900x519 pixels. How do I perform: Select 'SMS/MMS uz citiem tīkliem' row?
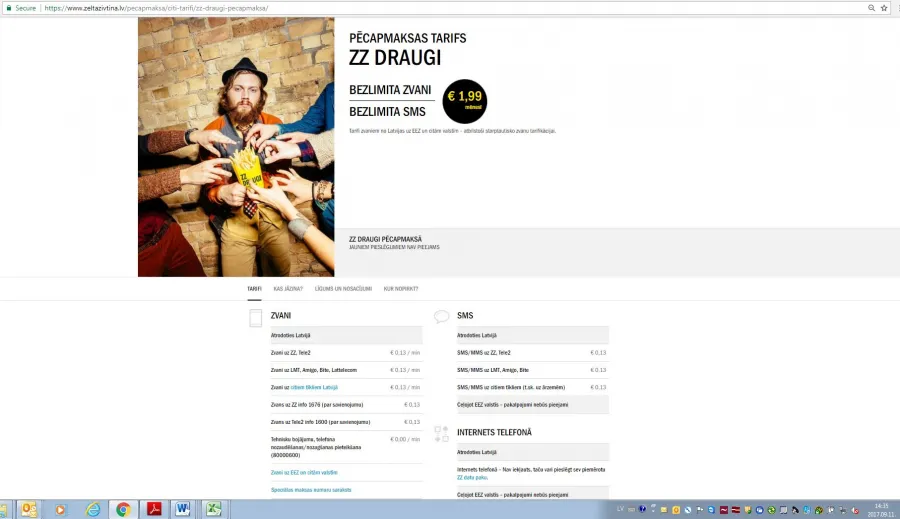[532, 388]
